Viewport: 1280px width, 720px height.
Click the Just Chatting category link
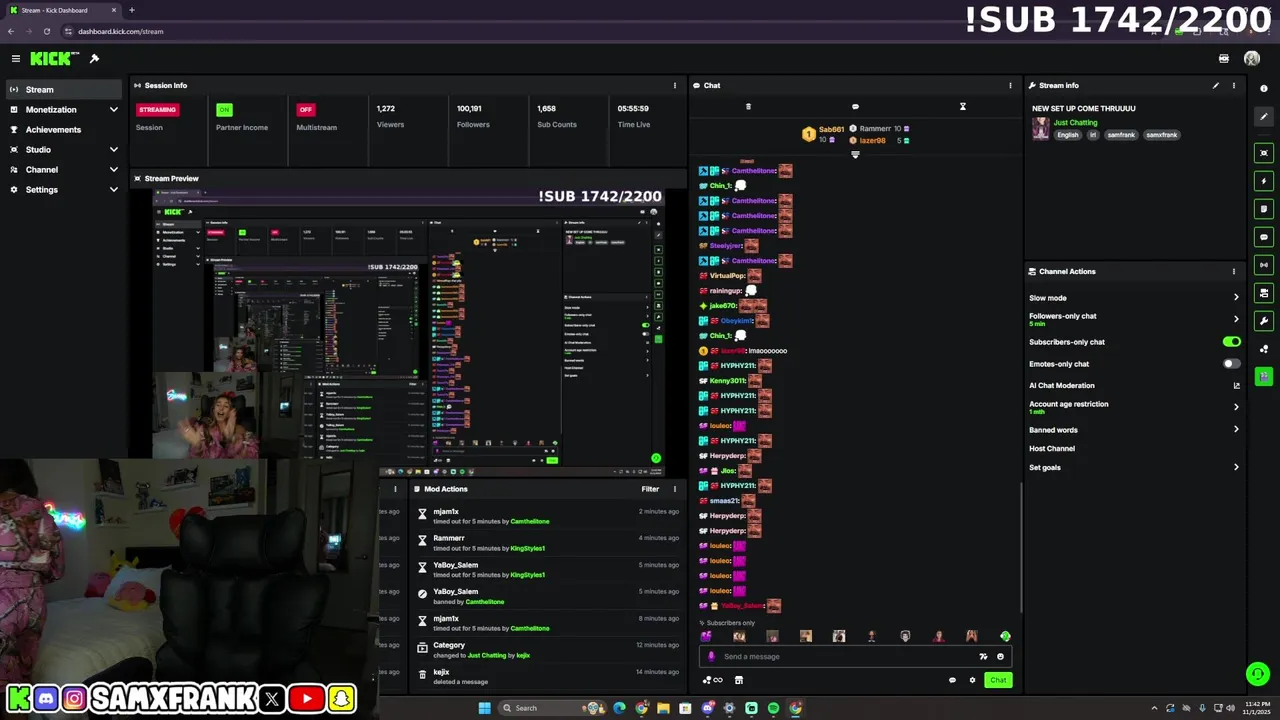(x=1075, y=122)
